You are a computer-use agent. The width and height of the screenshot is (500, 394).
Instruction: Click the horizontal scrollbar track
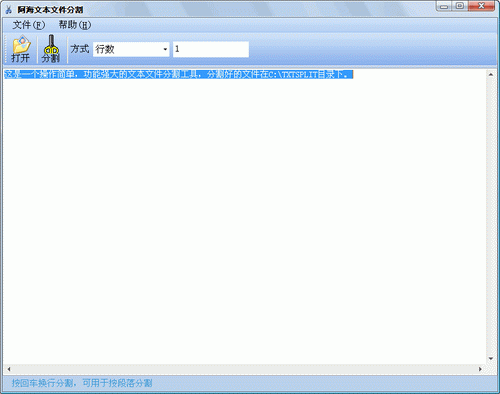point(244,369)
